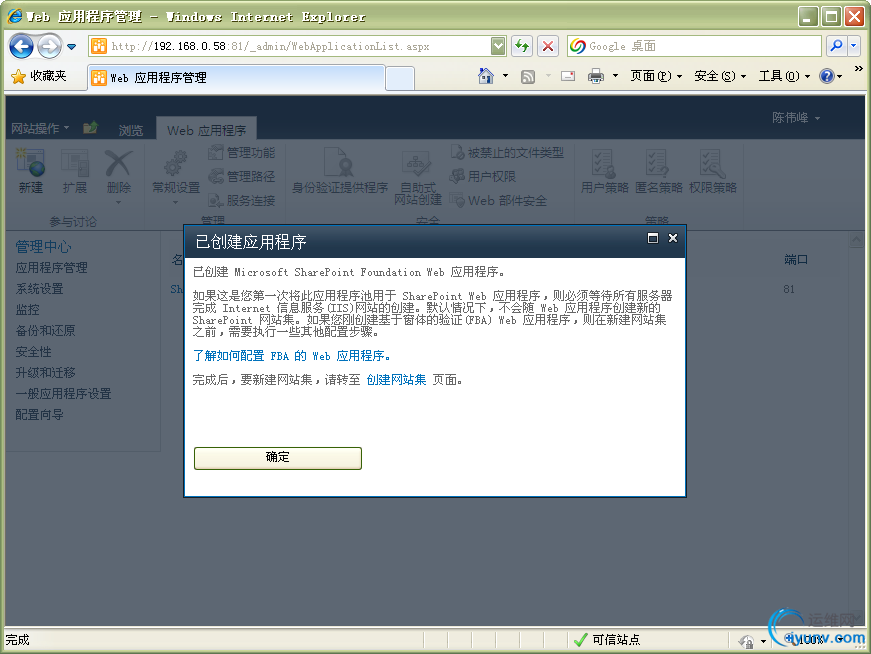Open the 页面(P) menu
The width and height of the screenshot is (871, 654).
point(656,76)
